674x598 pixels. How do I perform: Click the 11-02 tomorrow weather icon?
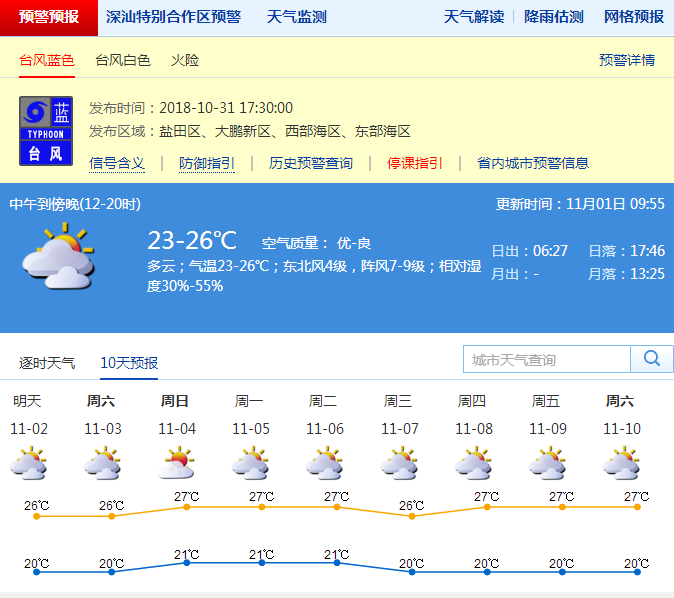click(28, 464)
